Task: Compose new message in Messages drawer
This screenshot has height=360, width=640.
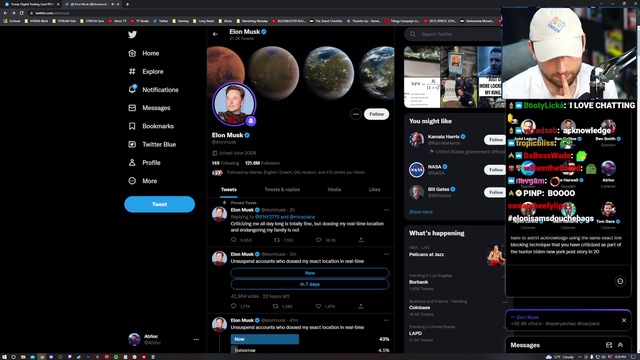Action: coord(609,345)
